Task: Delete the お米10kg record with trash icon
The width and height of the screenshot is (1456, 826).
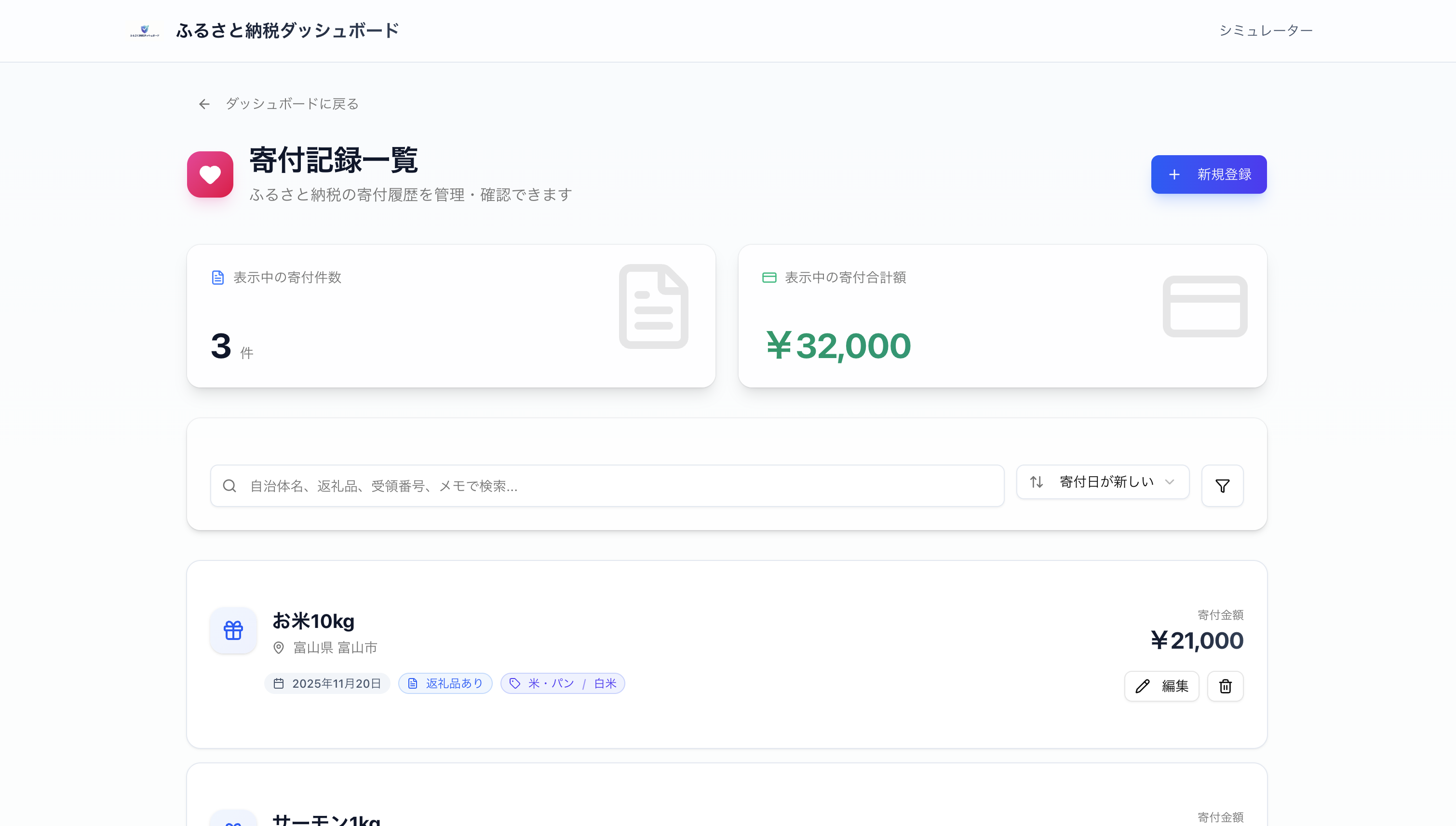Action: pos(1225,686)
